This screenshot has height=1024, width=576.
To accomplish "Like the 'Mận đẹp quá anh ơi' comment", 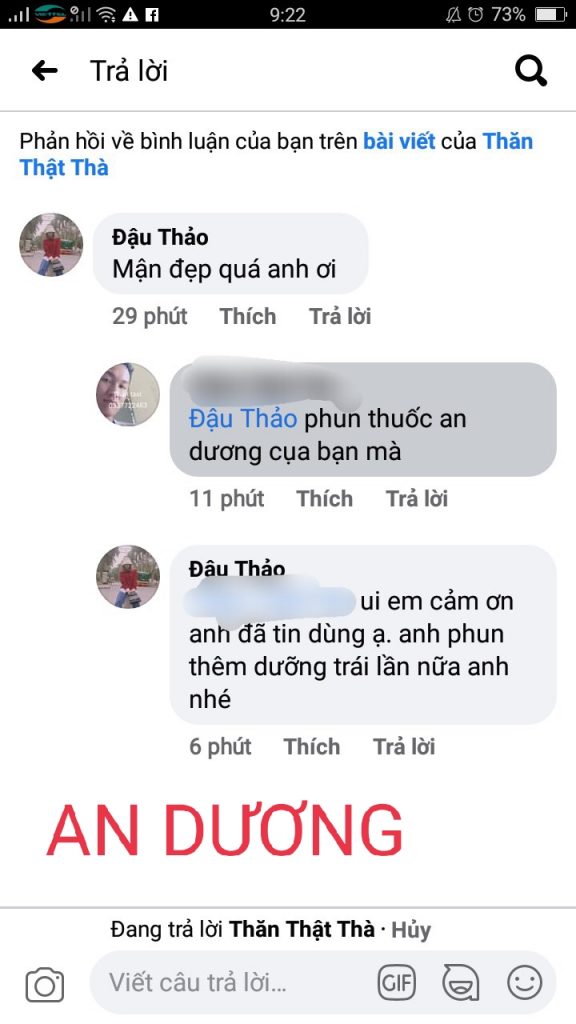I will click(248, 316).
